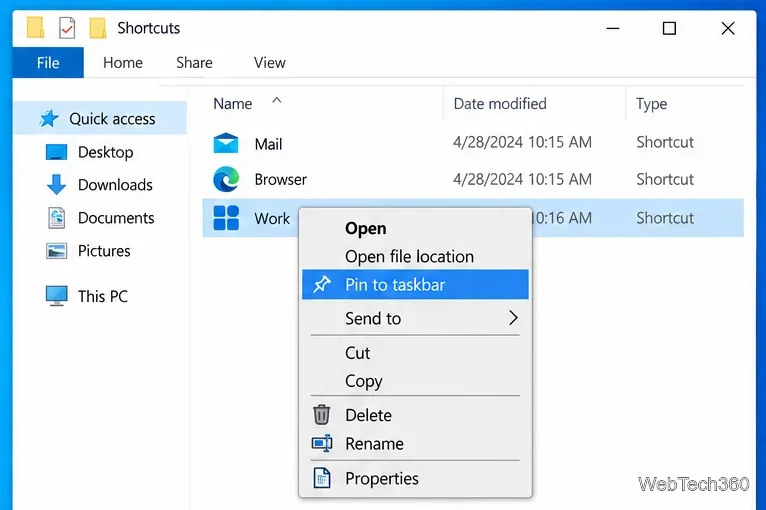This screenshot has height=510, width=766.
Task: Choose Open file location in context menu
Action: pyautogui.click(x=415, y=256)
